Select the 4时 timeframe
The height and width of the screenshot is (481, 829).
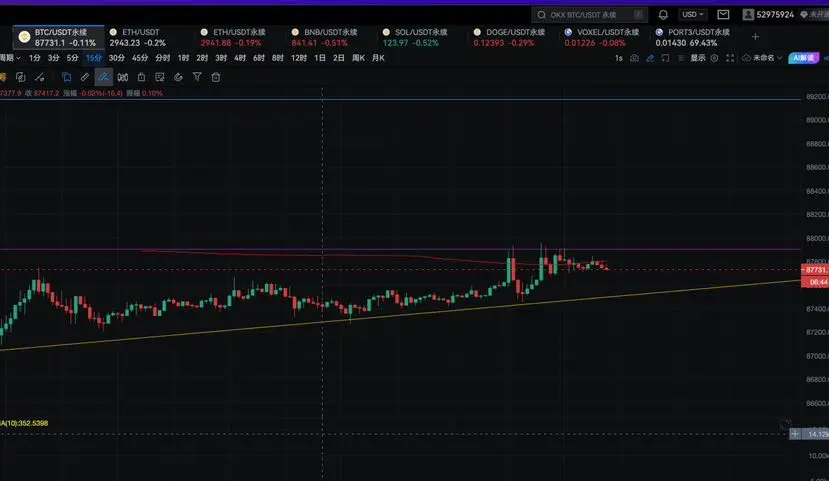coord(240,58)
